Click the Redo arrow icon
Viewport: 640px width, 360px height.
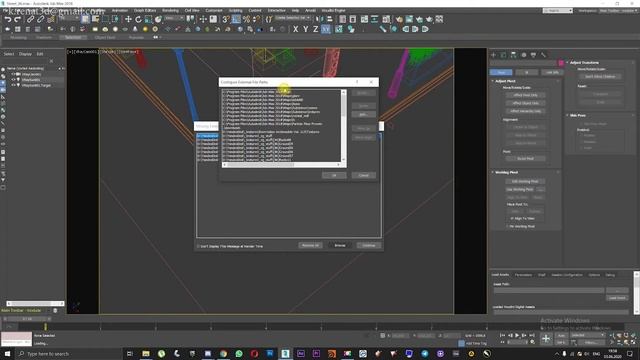18,19
